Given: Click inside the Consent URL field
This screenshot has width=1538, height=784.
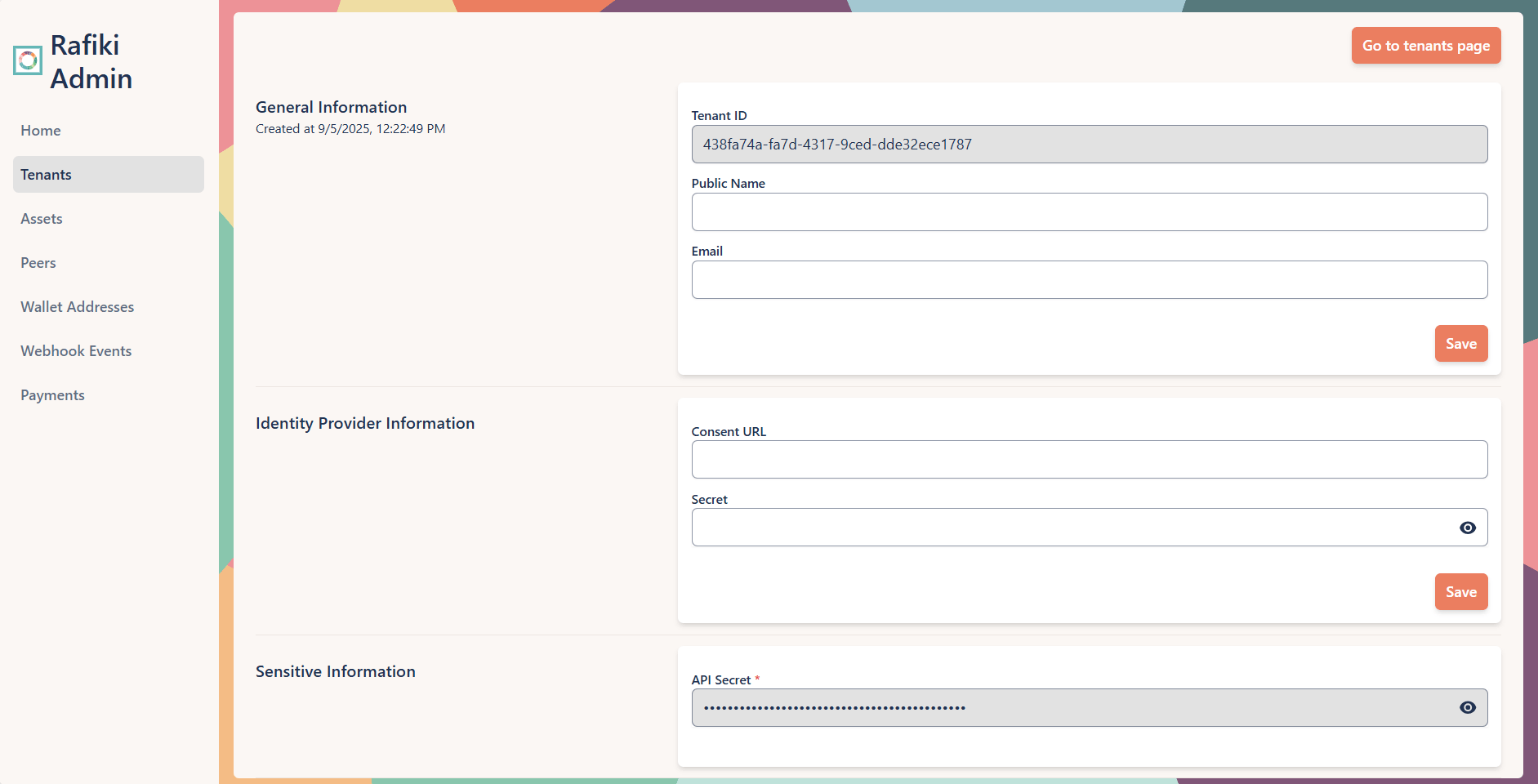Looking at the screenshot, I should coord(1090,459).
